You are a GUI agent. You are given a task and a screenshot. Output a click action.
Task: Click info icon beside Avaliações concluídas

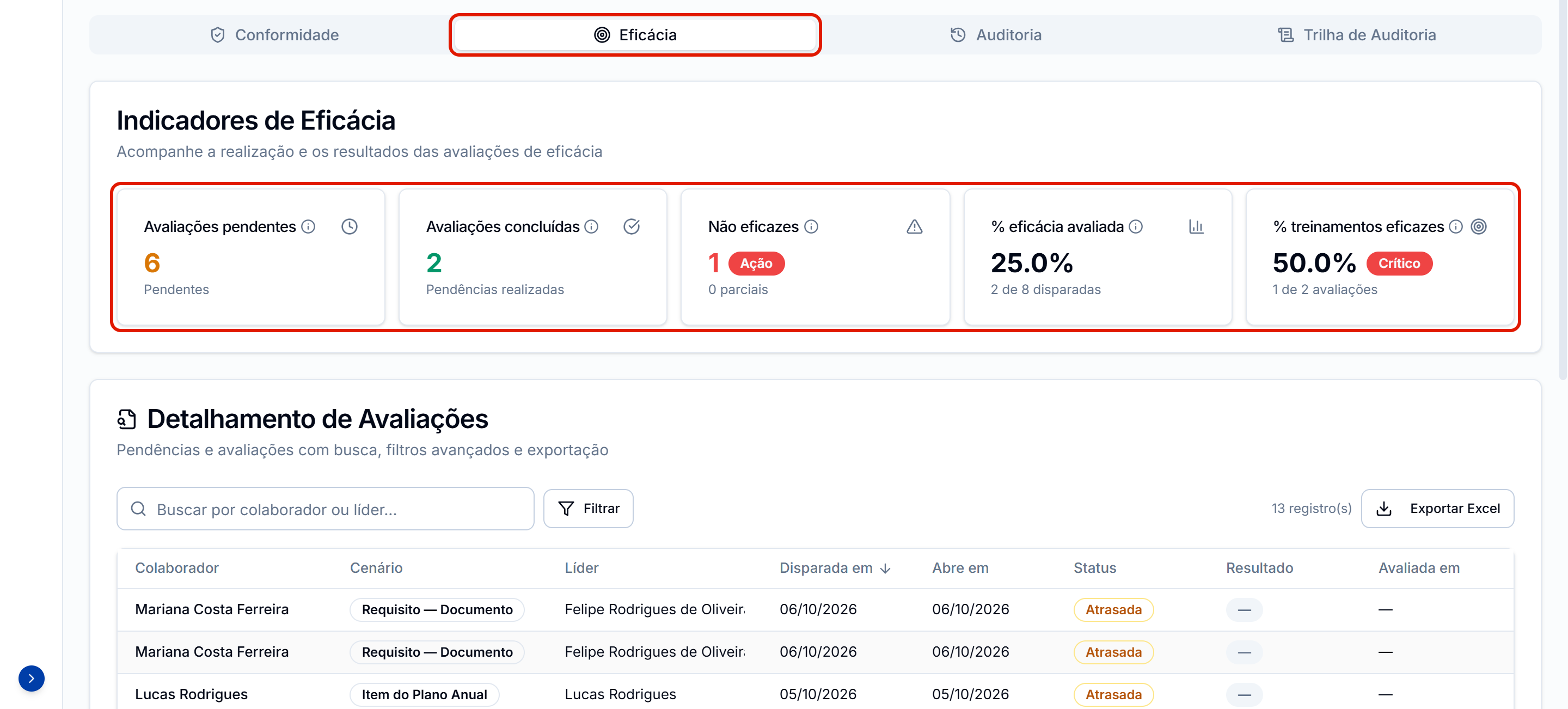[x=592, y=227]
